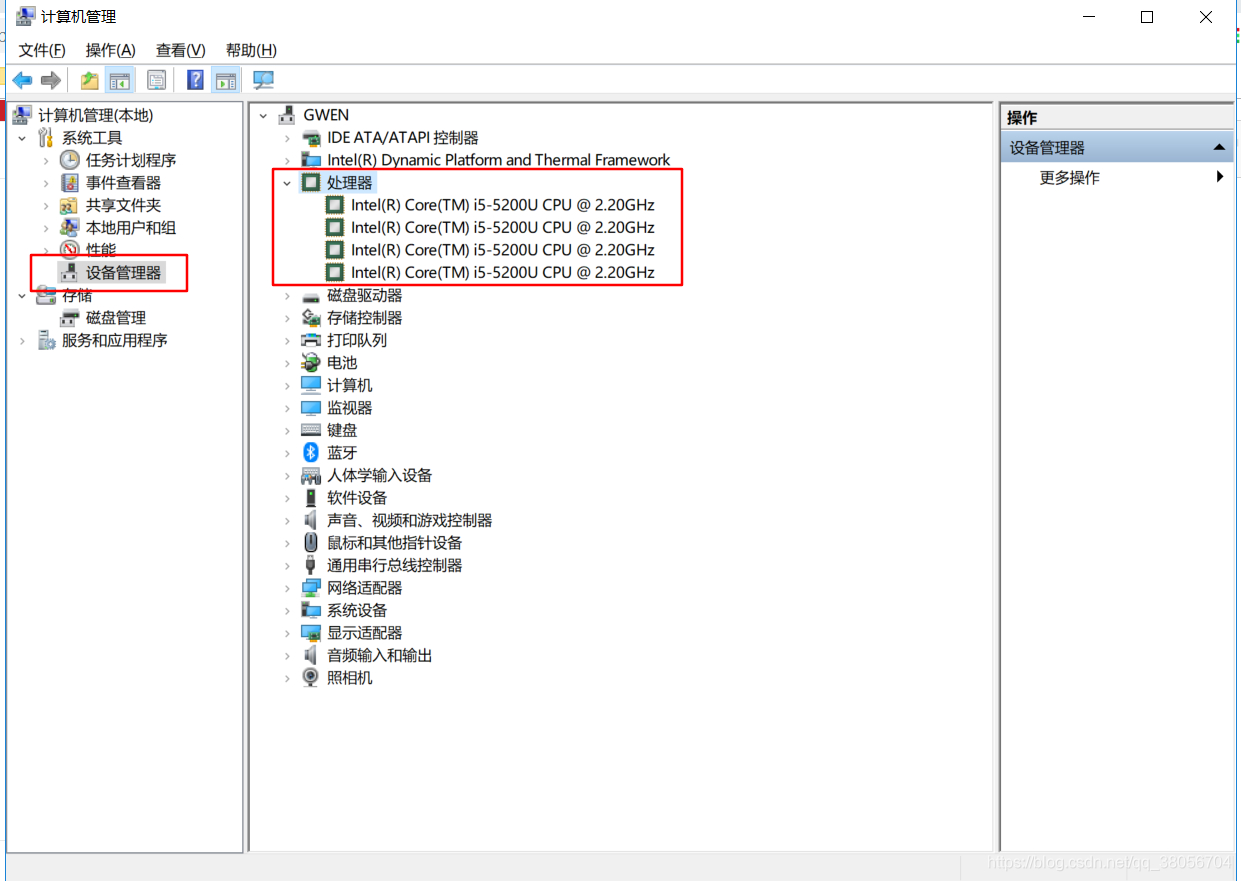Click the 处理器 chip icon
This screenshot has height=881, width=1241.
click(311, 182)
